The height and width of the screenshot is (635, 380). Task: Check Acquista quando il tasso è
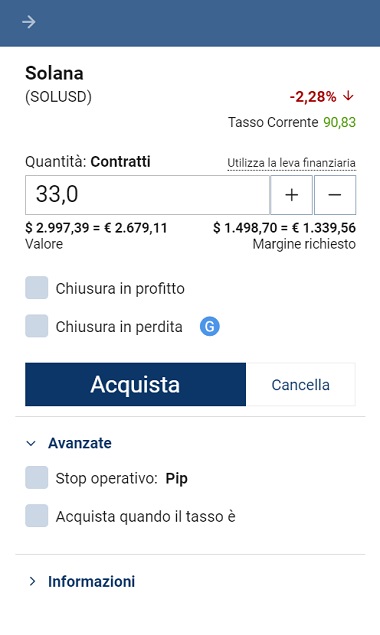36,516
